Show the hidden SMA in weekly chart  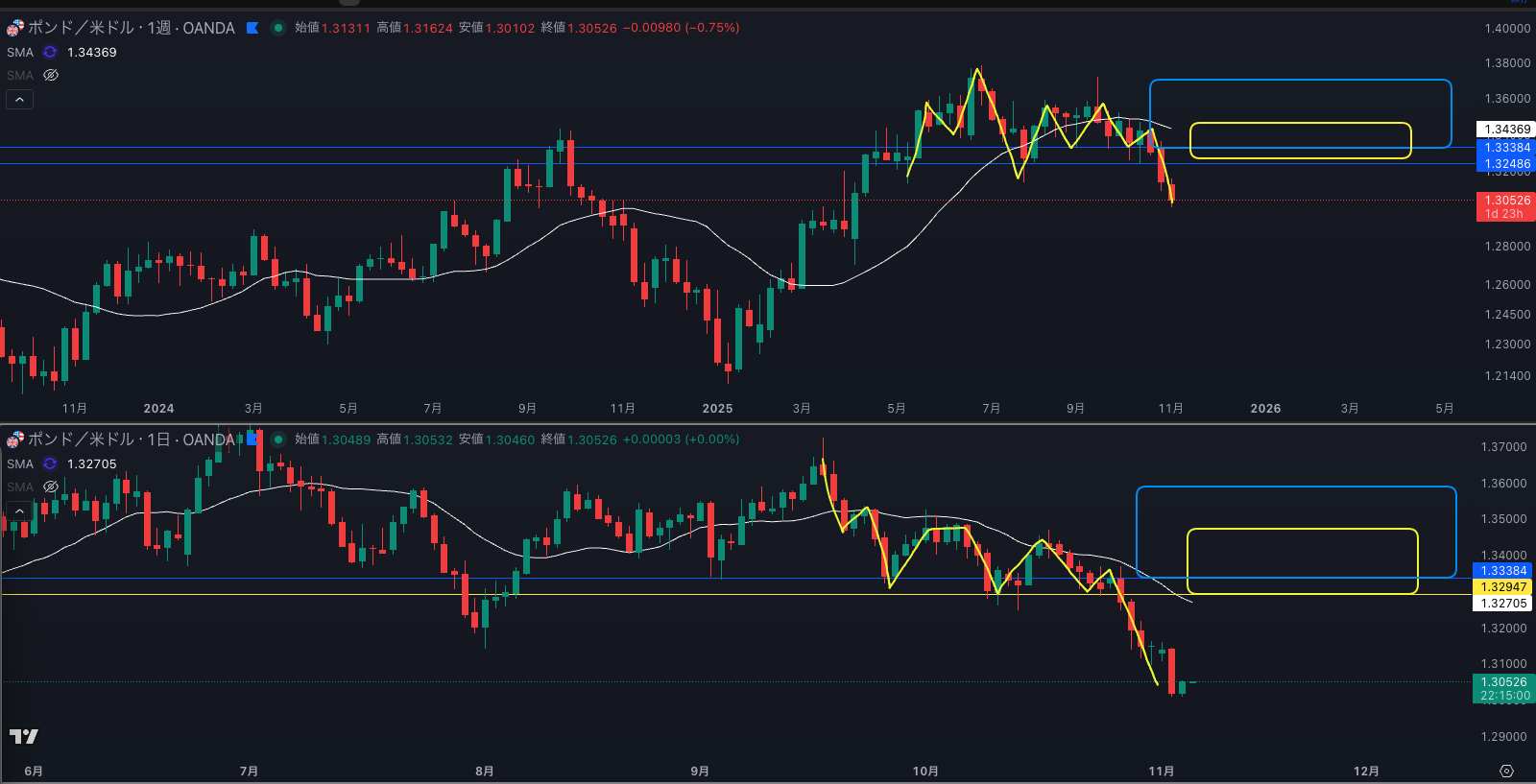(51, 75)
